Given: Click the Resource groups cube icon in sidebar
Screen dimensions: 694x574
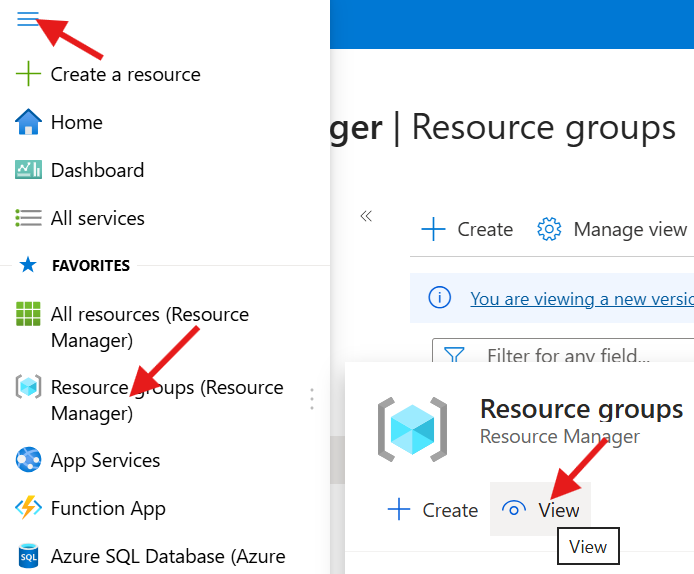Looking at the screenshot, I should pyautogui.click(x=28, y=387).
